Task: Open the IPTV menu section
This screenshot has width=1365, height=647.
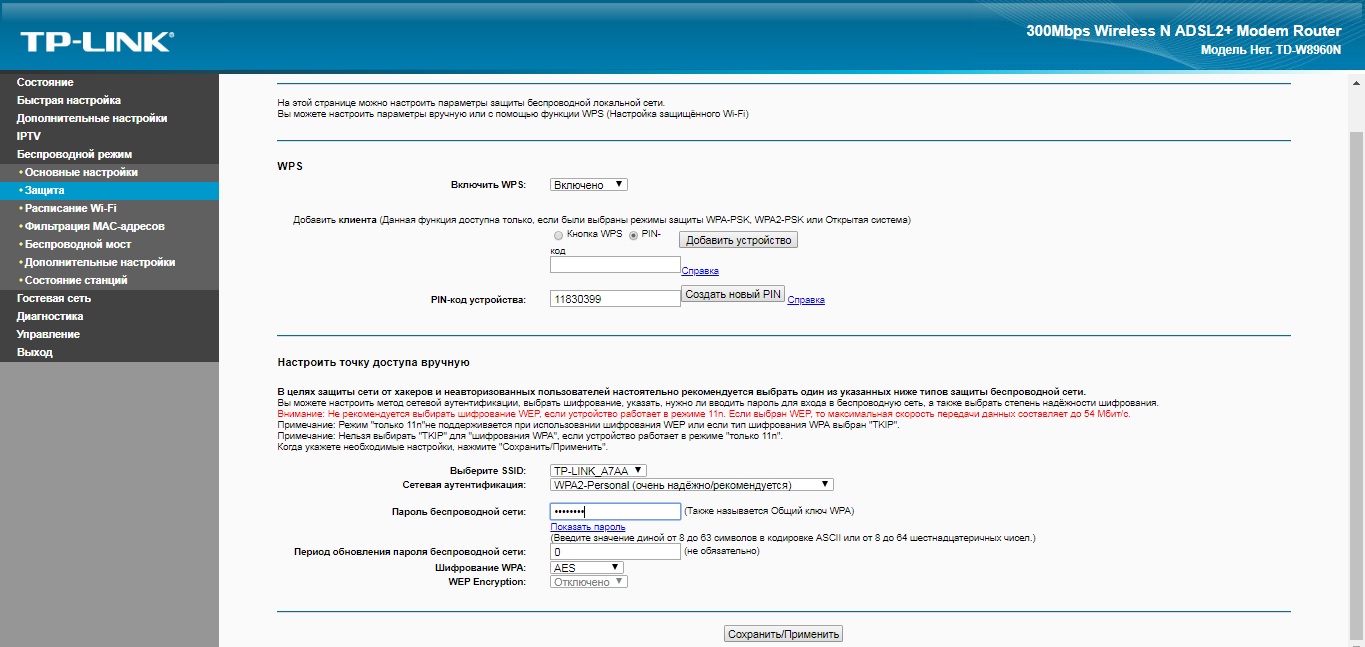Action: click(29, 136)
